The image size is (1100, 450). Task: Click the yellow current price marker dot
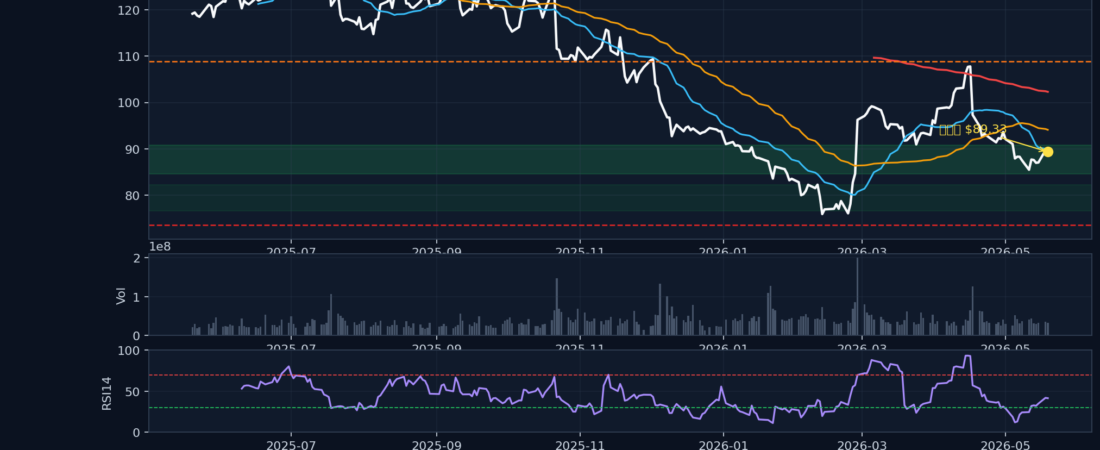click(x=1047, y=152)
